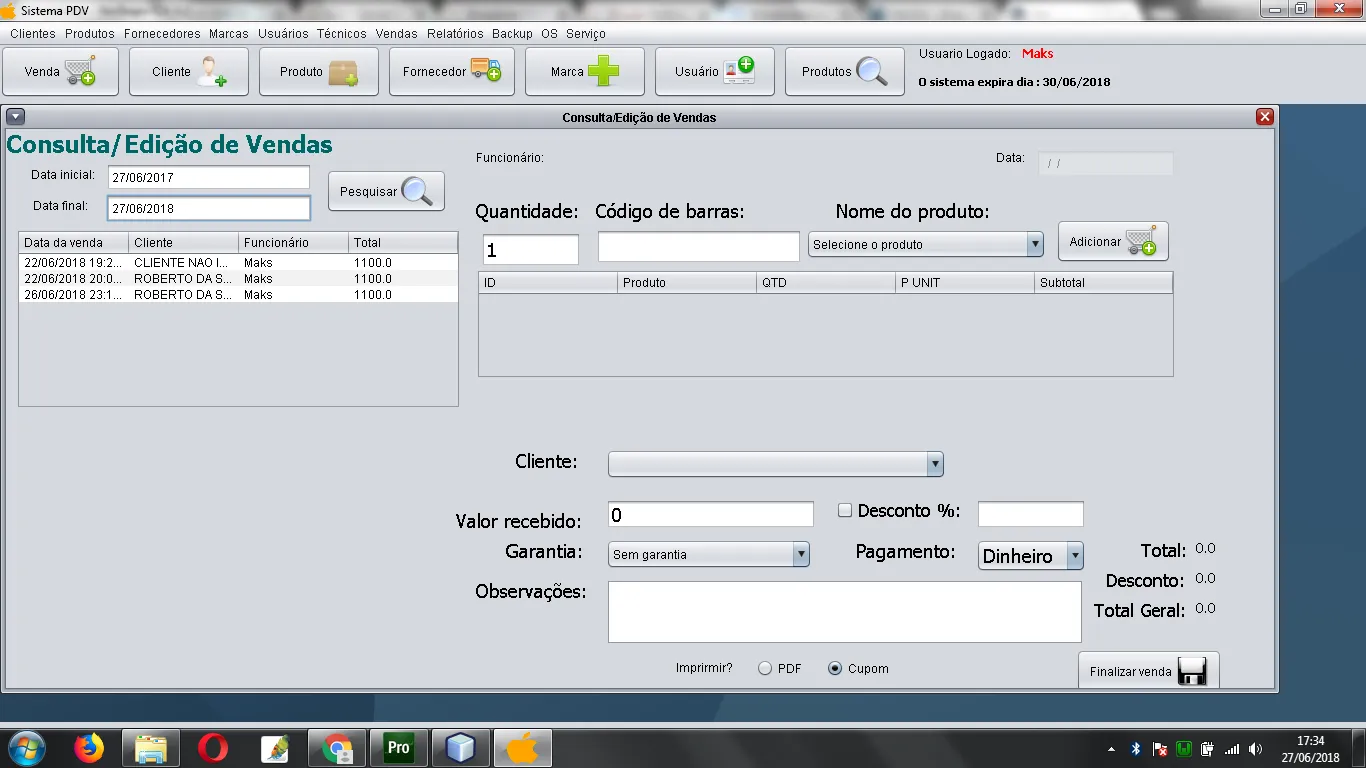
Task: Click the Produto box toolbar button
Action: coord(318,72)
